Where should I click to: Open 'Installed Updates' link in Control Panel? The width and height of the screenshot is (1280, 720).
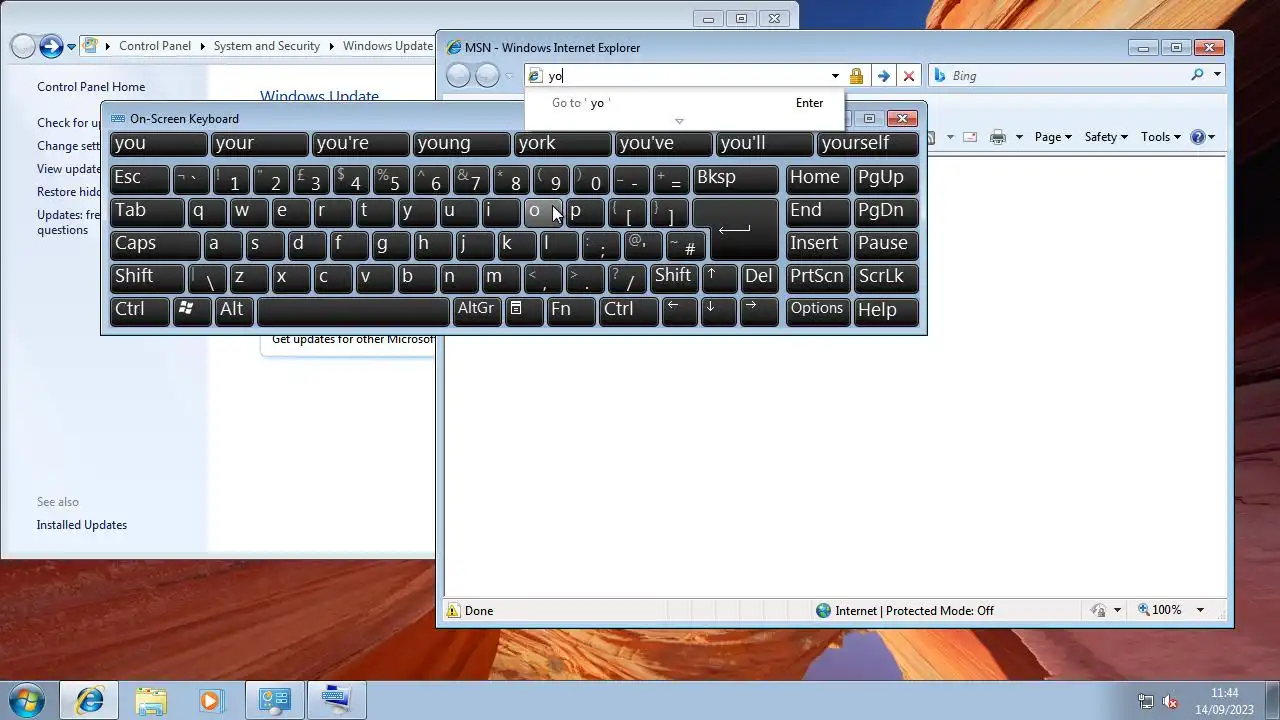[82, 525]
